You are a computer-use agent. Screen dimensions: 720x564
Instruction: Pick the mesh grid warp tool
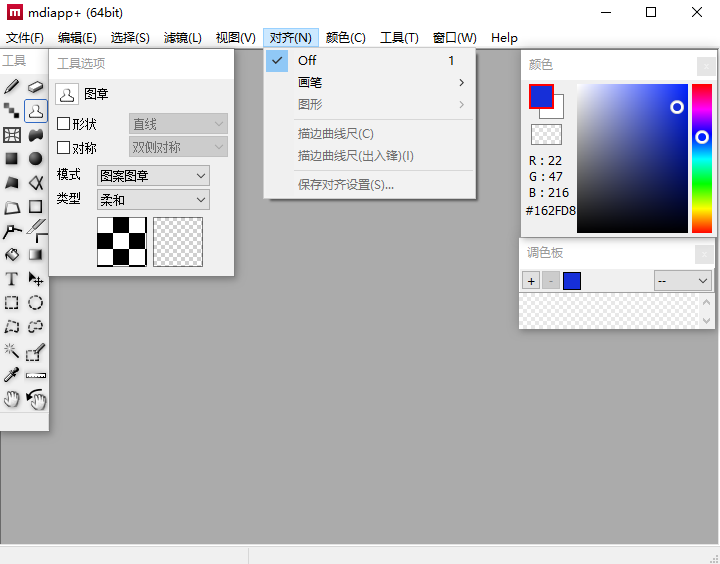click(x=11, y=135)
